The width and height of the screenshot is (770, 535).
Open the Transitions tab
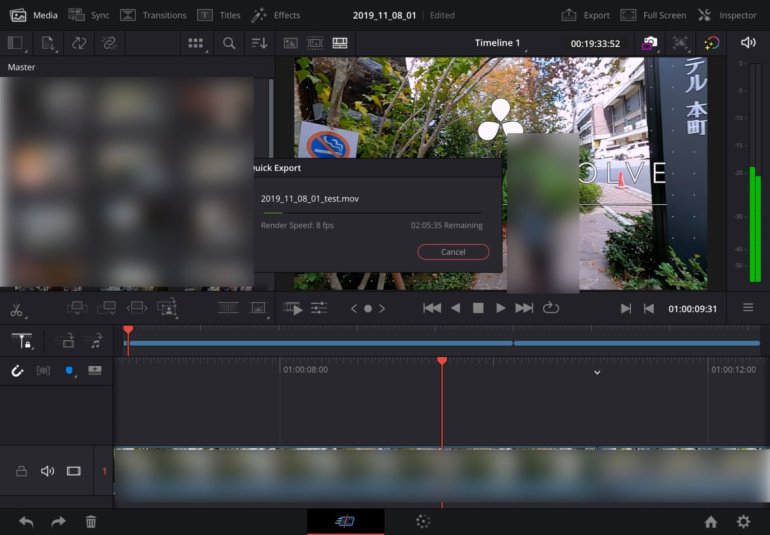(153, 15)
